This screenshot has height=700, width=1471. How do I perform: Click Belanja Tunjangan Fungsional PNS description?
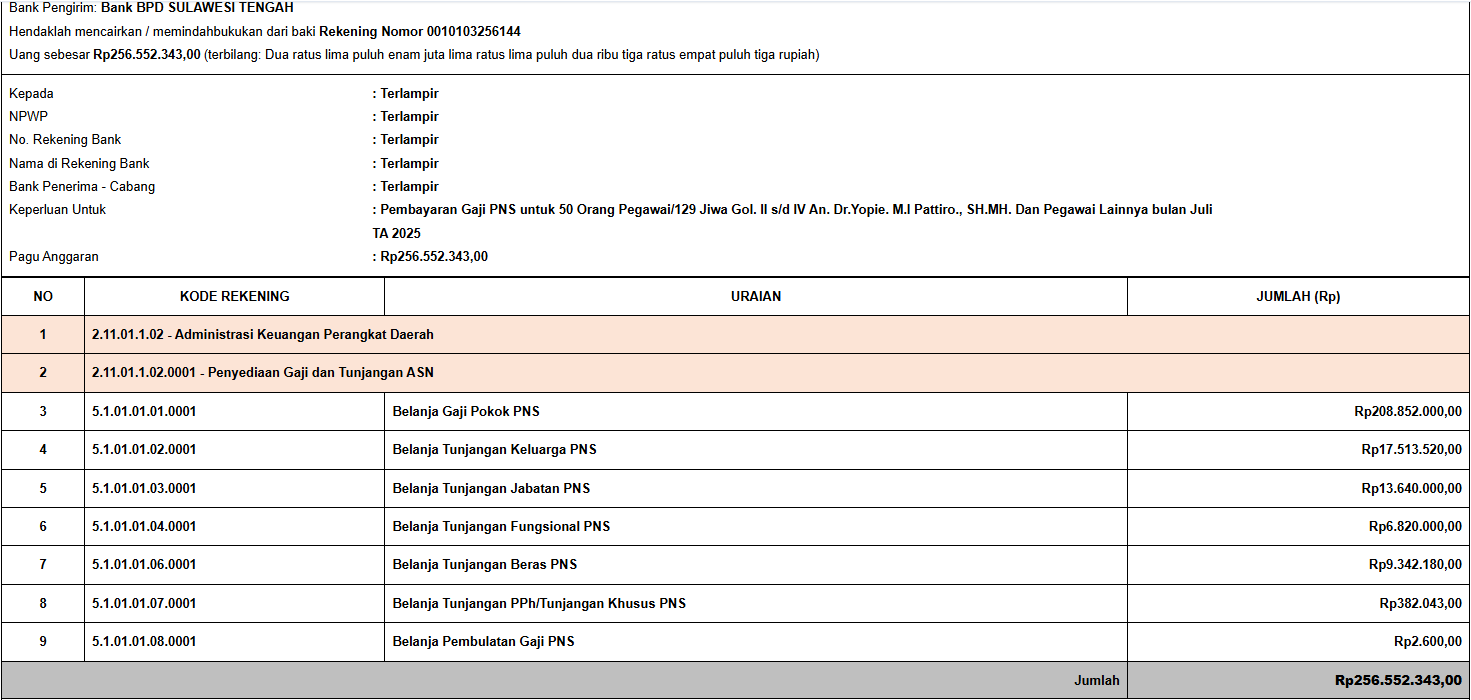click(501, 527)
